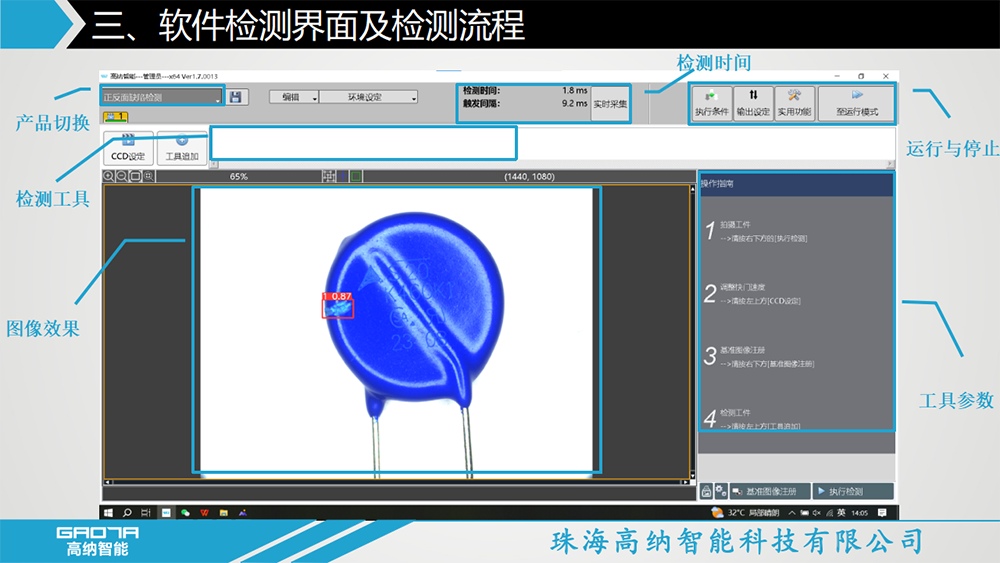This screenshot has height=563, width=1000.
Task: Click the 操作指南 panel header
Action: (796, 184)
